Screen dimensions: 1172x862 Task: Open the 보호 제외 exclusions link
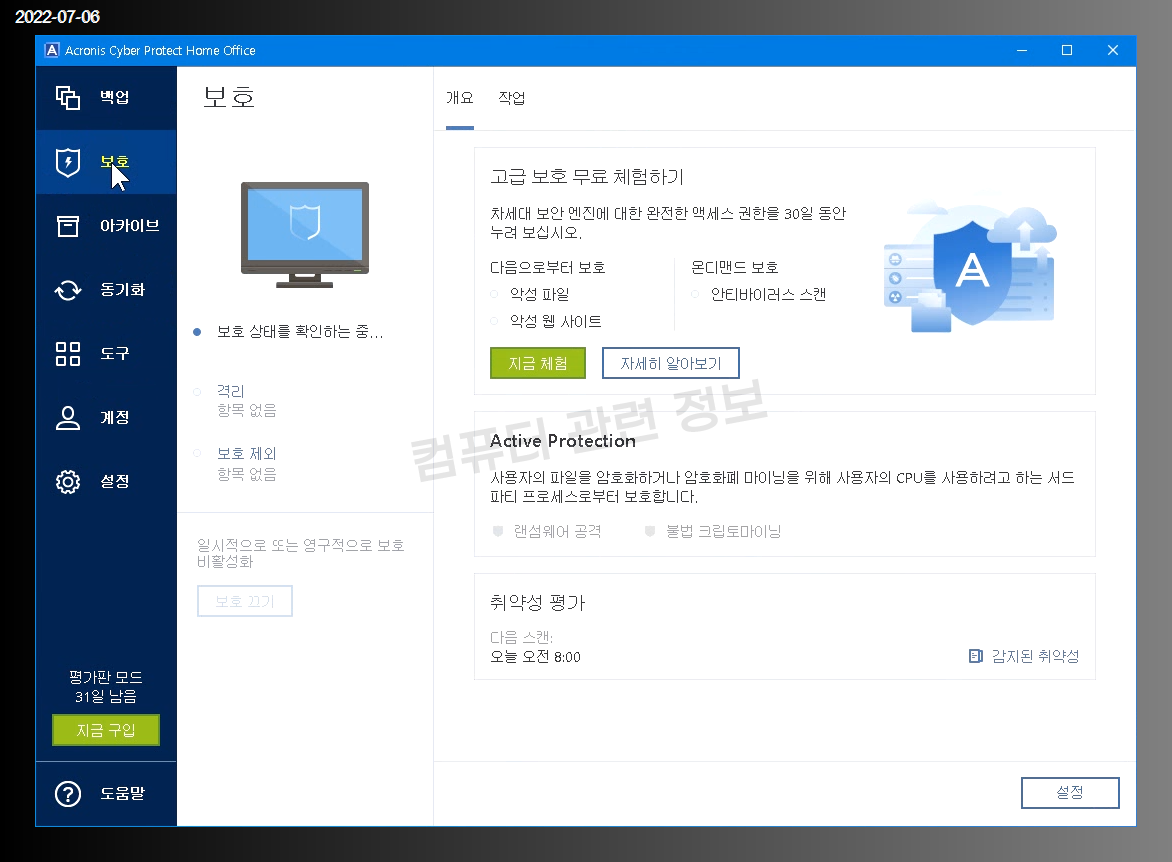click(x=247, y=454)
